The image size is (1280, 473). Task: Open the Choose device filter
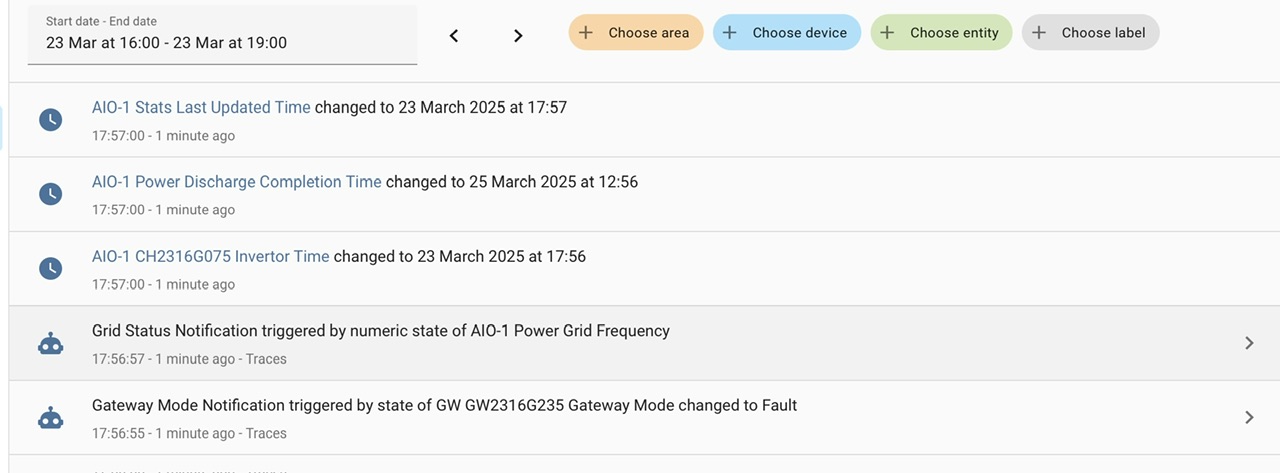click(787, 32)
